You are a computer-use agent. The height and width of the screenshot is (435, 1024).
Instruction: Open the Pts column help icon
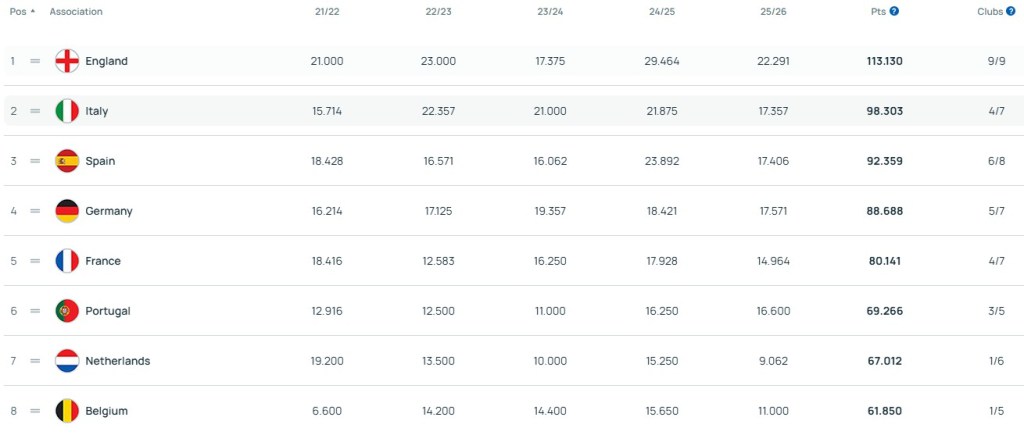click(894, 11)
